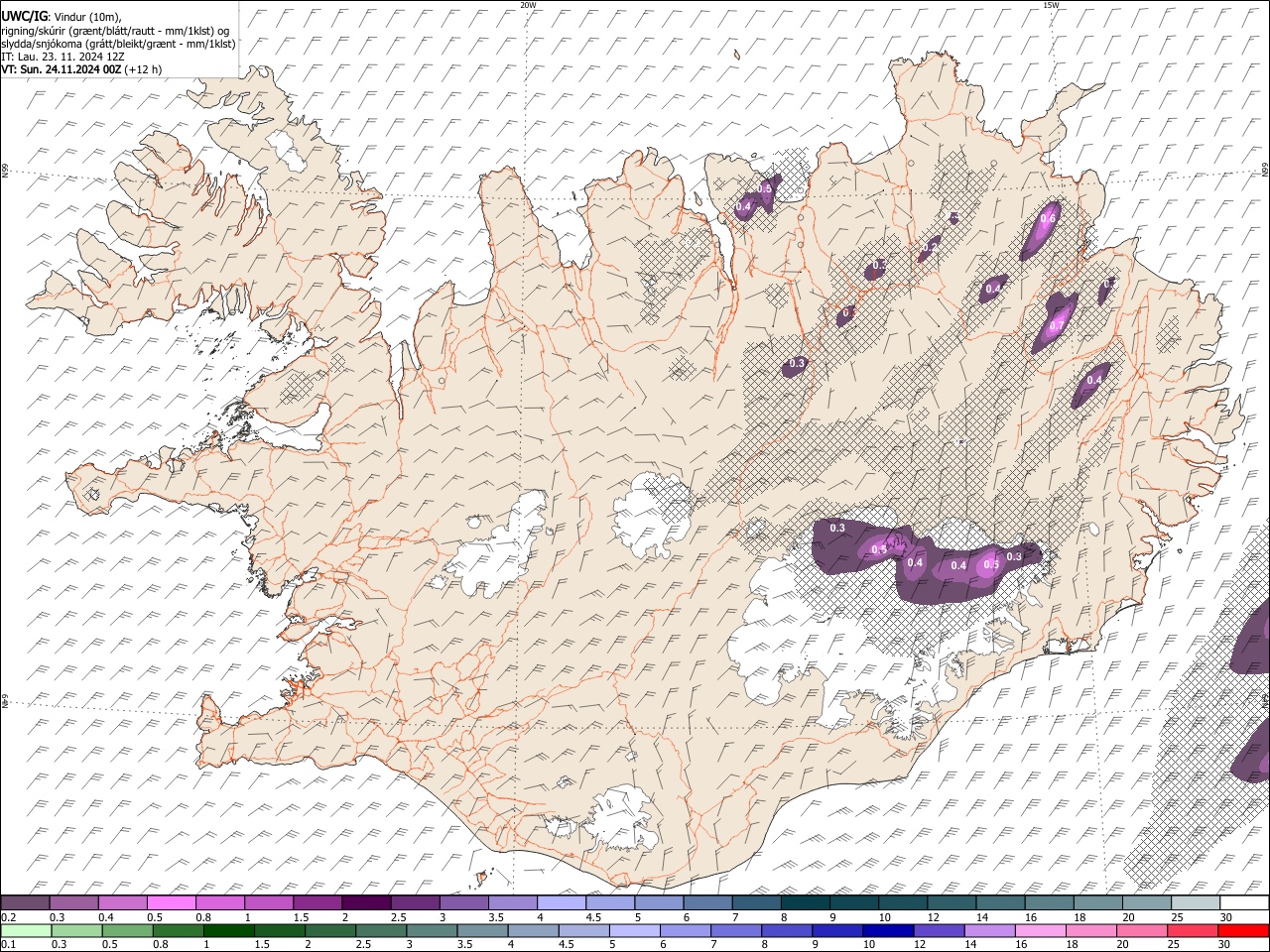
Task: Click the 0.6 precipitation value on the map
Action: [x=1048, y=218]
